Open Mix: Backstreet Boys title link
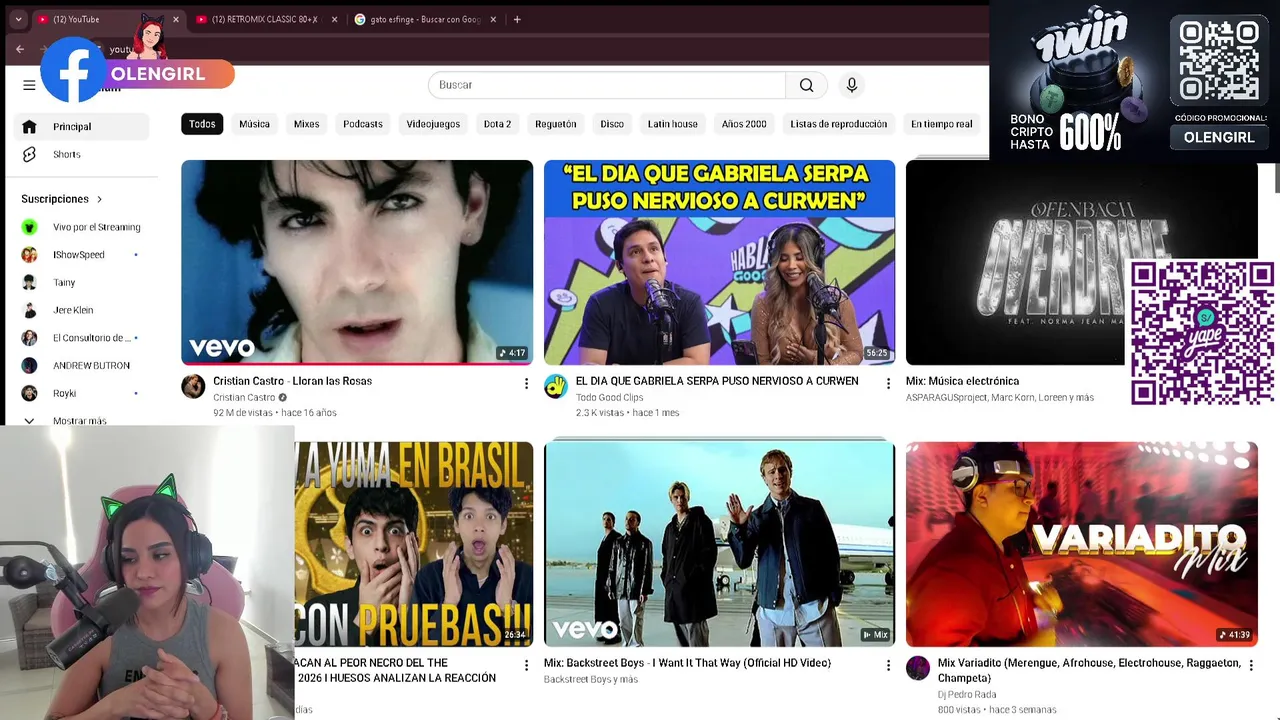The height and width of the screenshot is (720, 1280). [687, 663]
